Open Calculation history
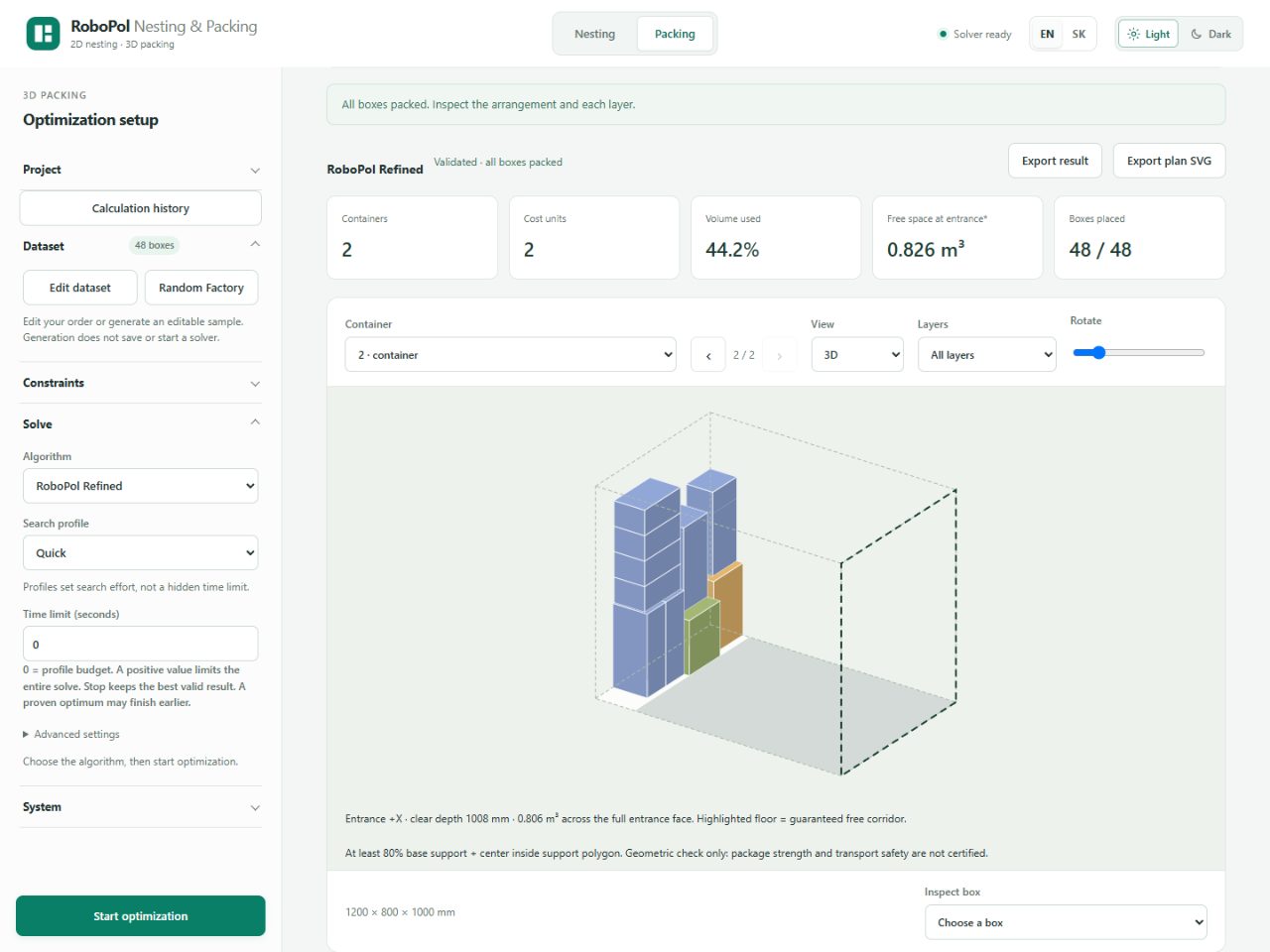The width and height of the screenshot is (1270, 952). point(141,208)
